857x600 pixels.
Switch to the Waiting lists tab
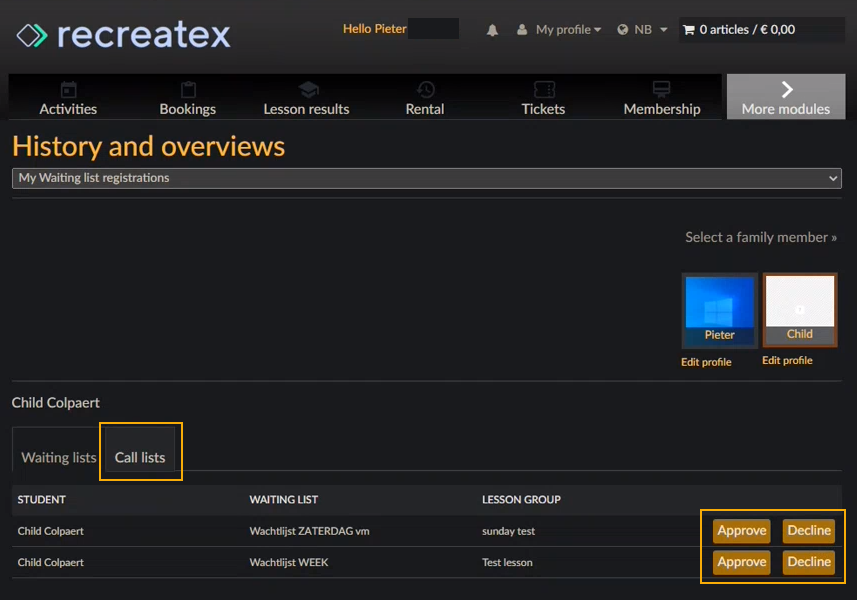click(x=58, y=457)
